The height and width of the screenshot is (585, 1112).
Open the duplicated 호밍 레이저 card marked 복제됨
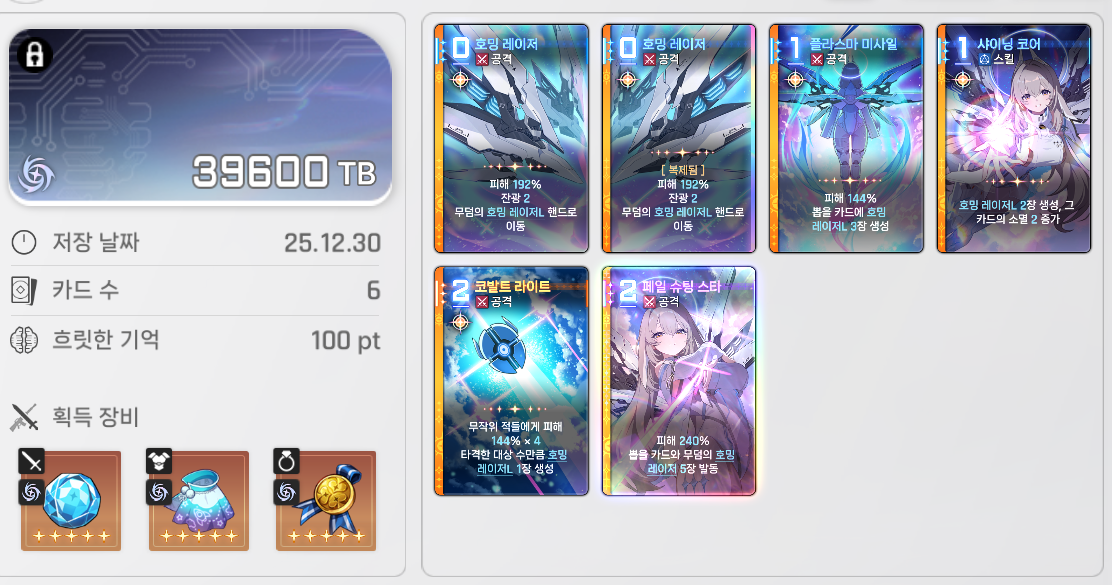pos(679,138)
